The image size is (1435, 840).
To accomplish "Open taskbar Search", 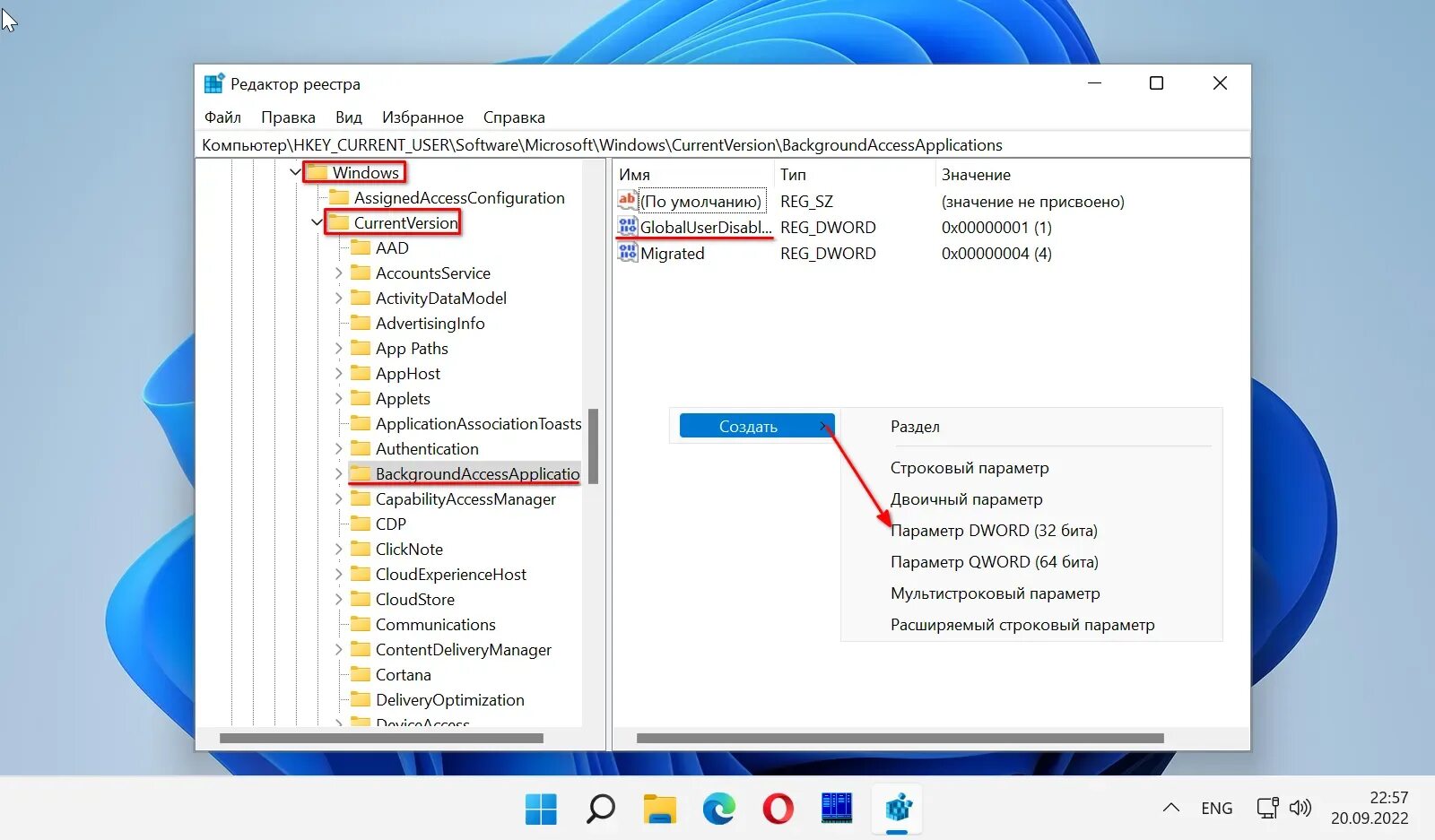I will point(600,809).
